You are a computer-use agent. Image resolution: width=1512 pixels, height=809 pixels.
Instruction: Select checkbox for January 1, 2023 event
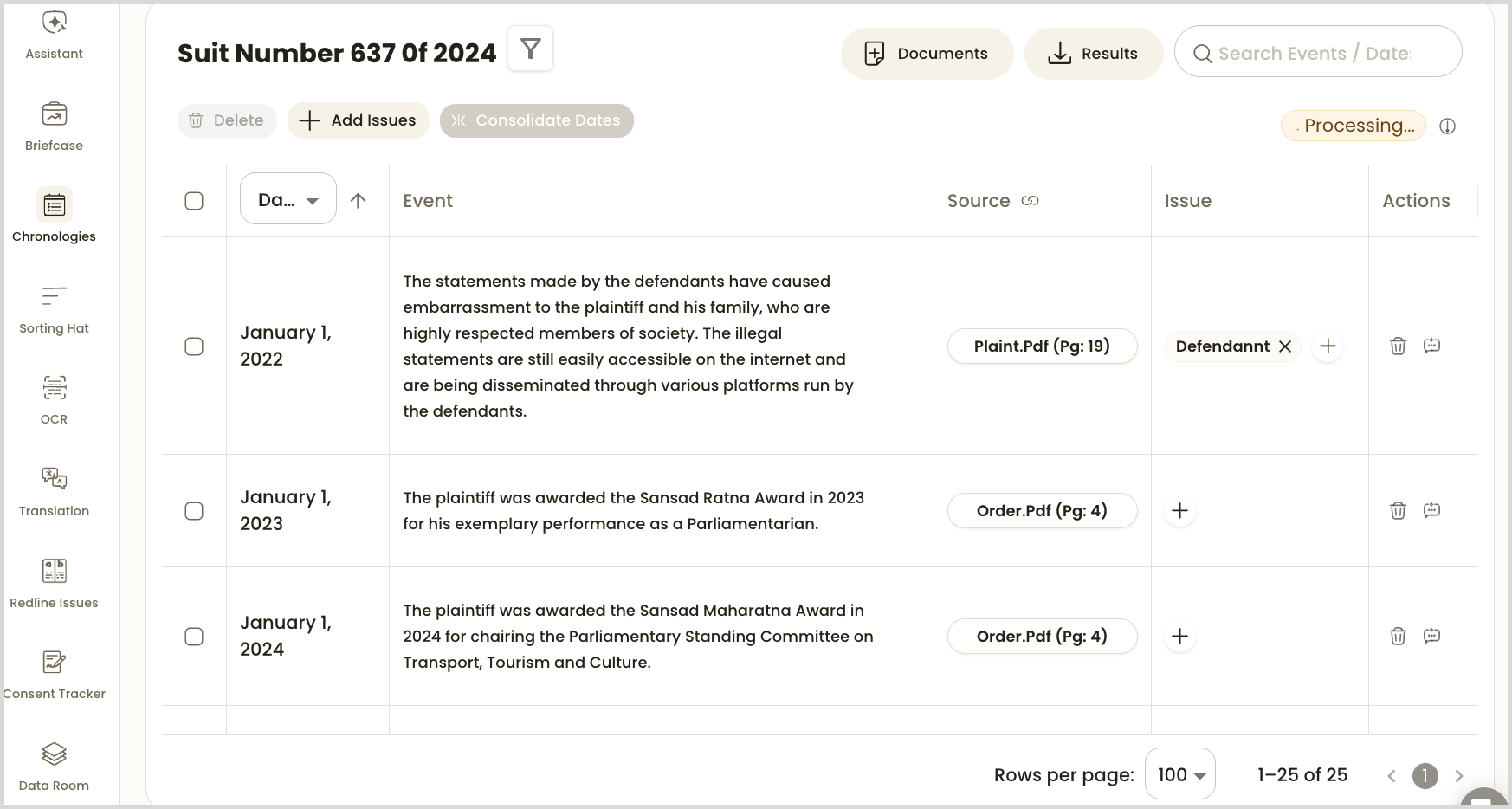coord(194,511)
